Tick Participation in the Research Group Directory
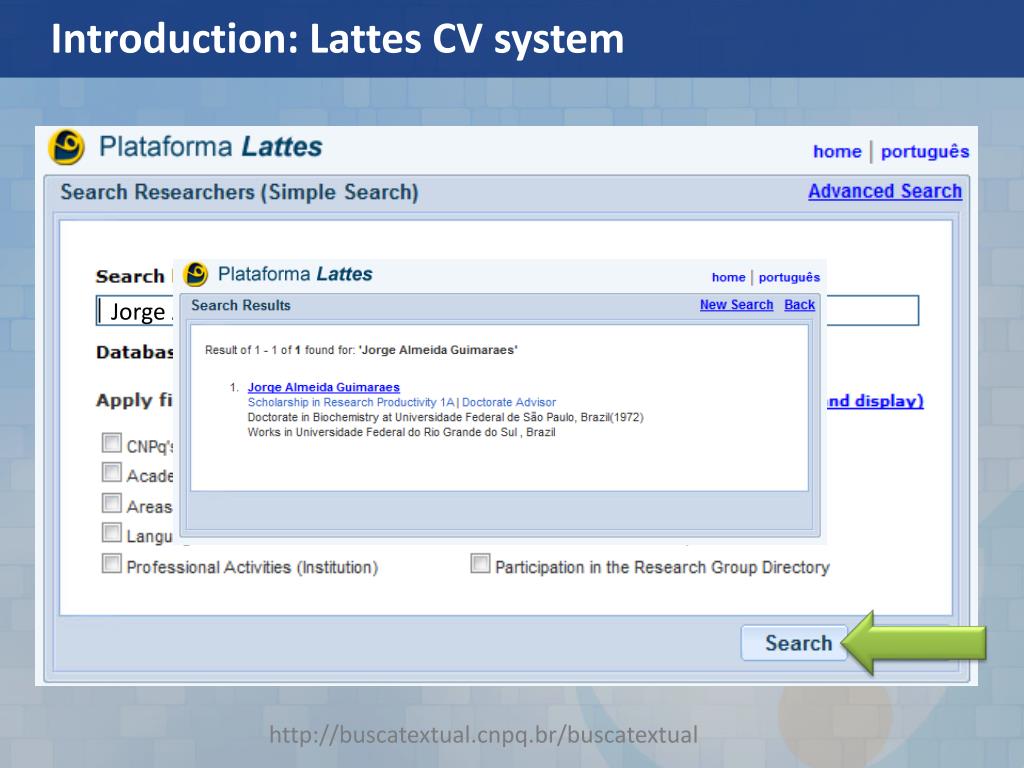This screenshot has width=1024, height=768. [481, 564]
